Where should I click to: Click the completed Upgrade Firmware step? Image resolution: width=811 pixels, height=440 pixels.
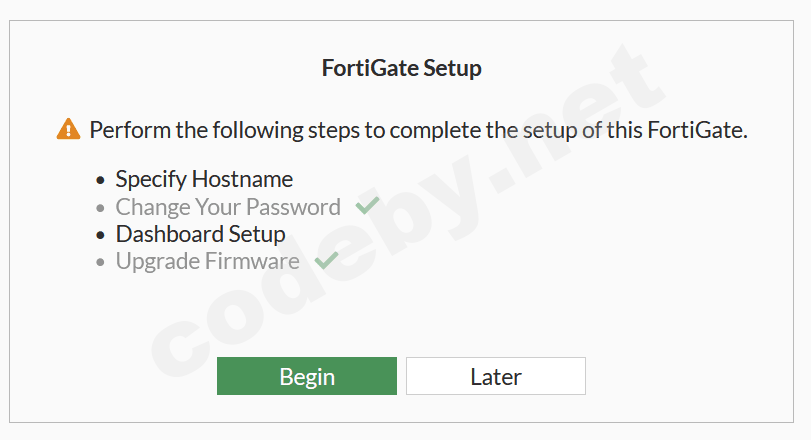point(207,261)
